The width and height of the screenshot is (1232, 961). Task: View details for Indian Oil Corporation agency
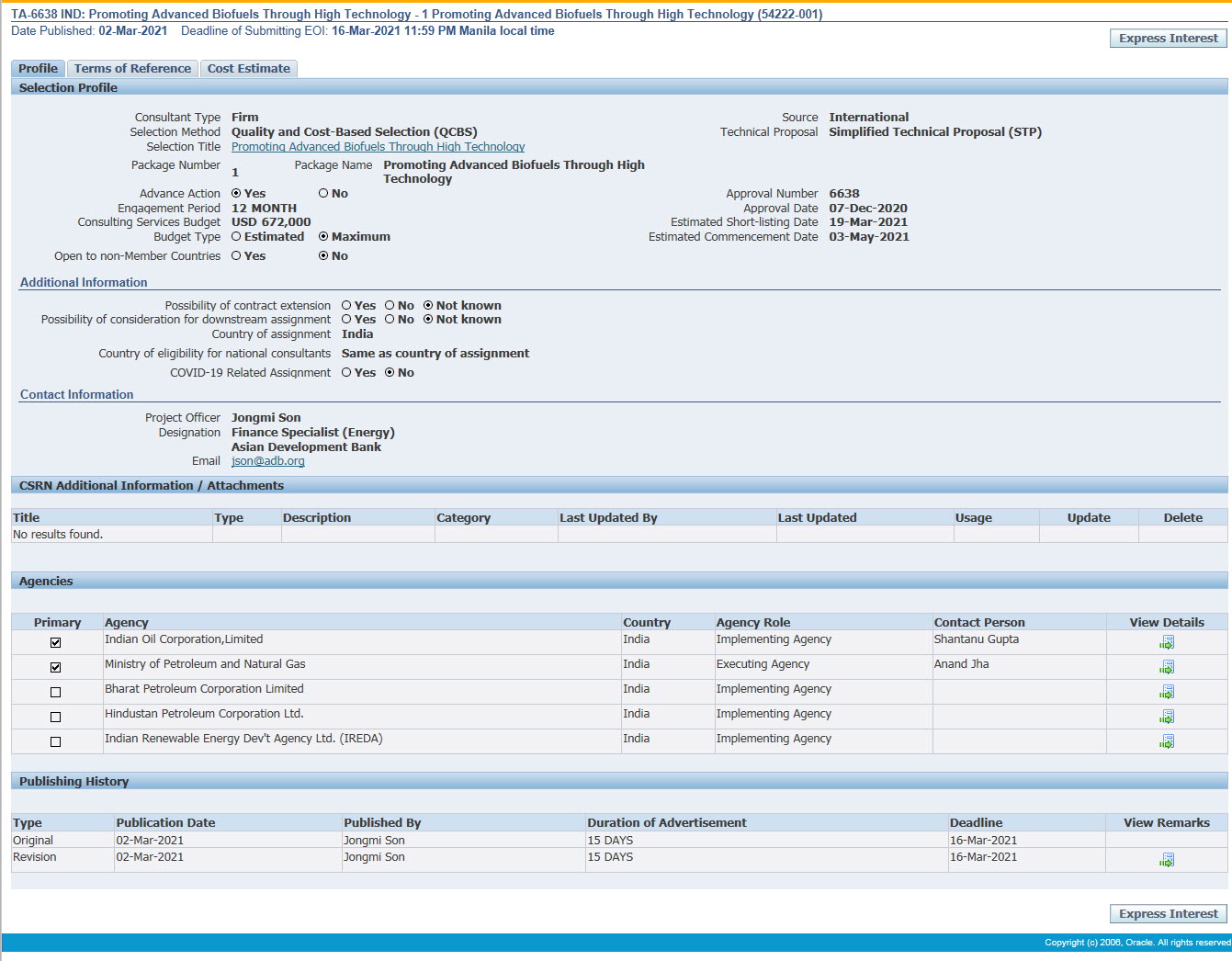tap(1167, 642)
